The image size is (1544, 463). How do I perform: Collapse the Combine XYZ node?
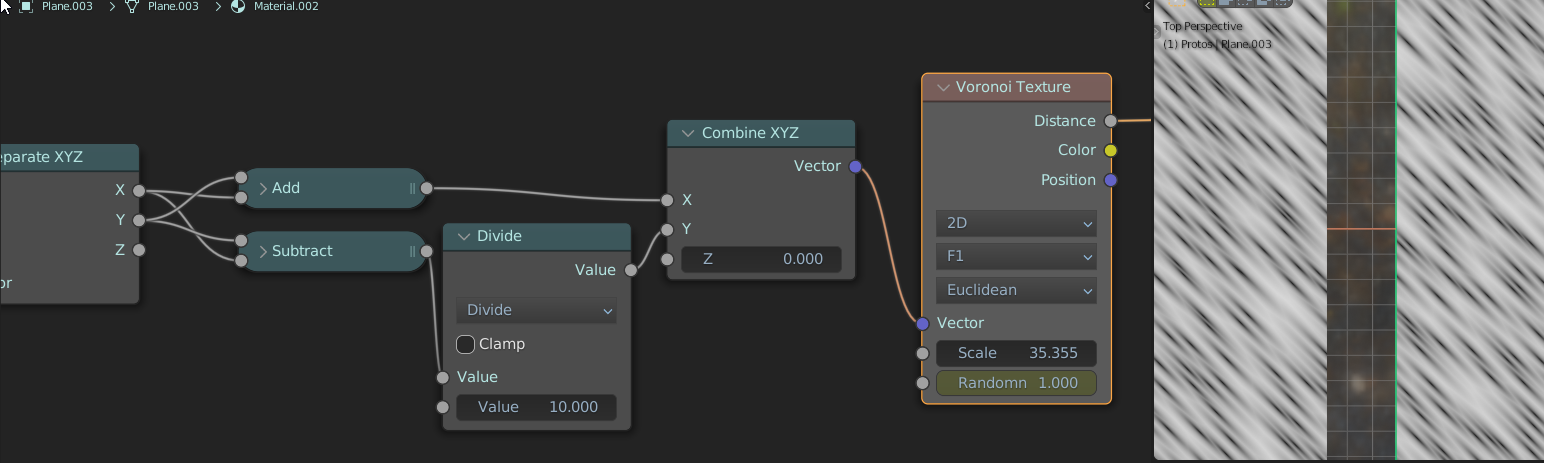pyautogui.click(x=687, y=133)
